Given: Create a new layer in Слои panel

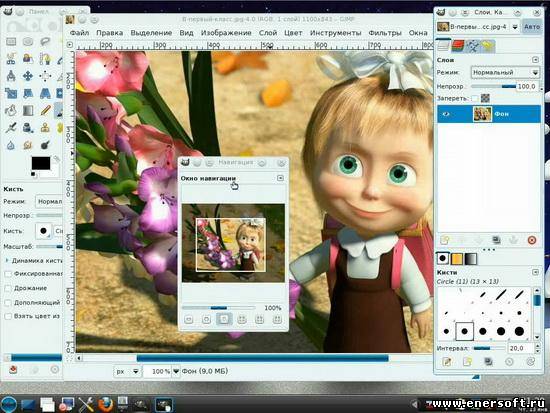Looking at the screenshot, I should click(445, 240).
